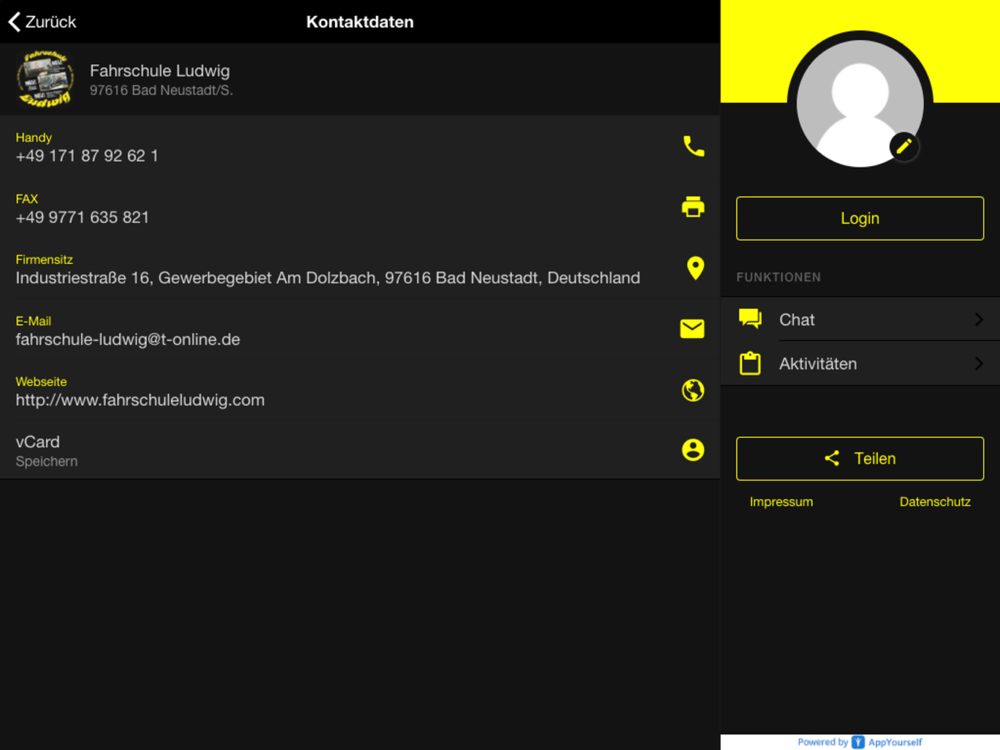1000x750 pixels.
Task: Open the Datenschutz link
Action: (935, 502)
